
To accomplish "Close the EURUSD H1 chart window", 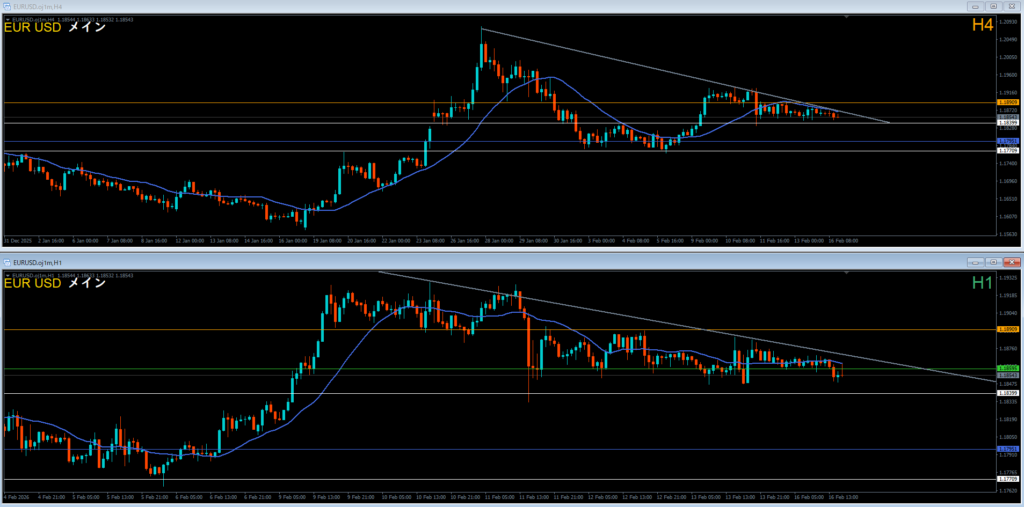I will click(x=1010, y=262).
